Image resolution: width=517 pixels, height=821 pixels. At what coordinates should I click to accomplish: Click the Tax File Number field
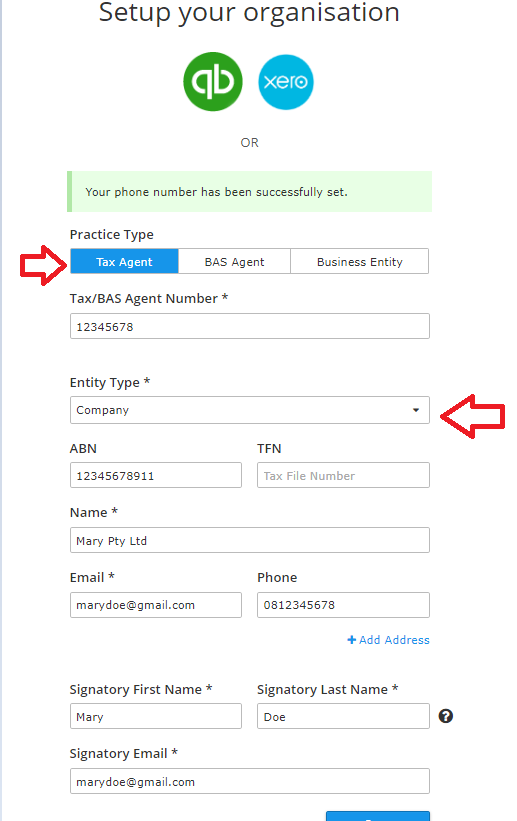pyautogui.click(x=344, y=475)
